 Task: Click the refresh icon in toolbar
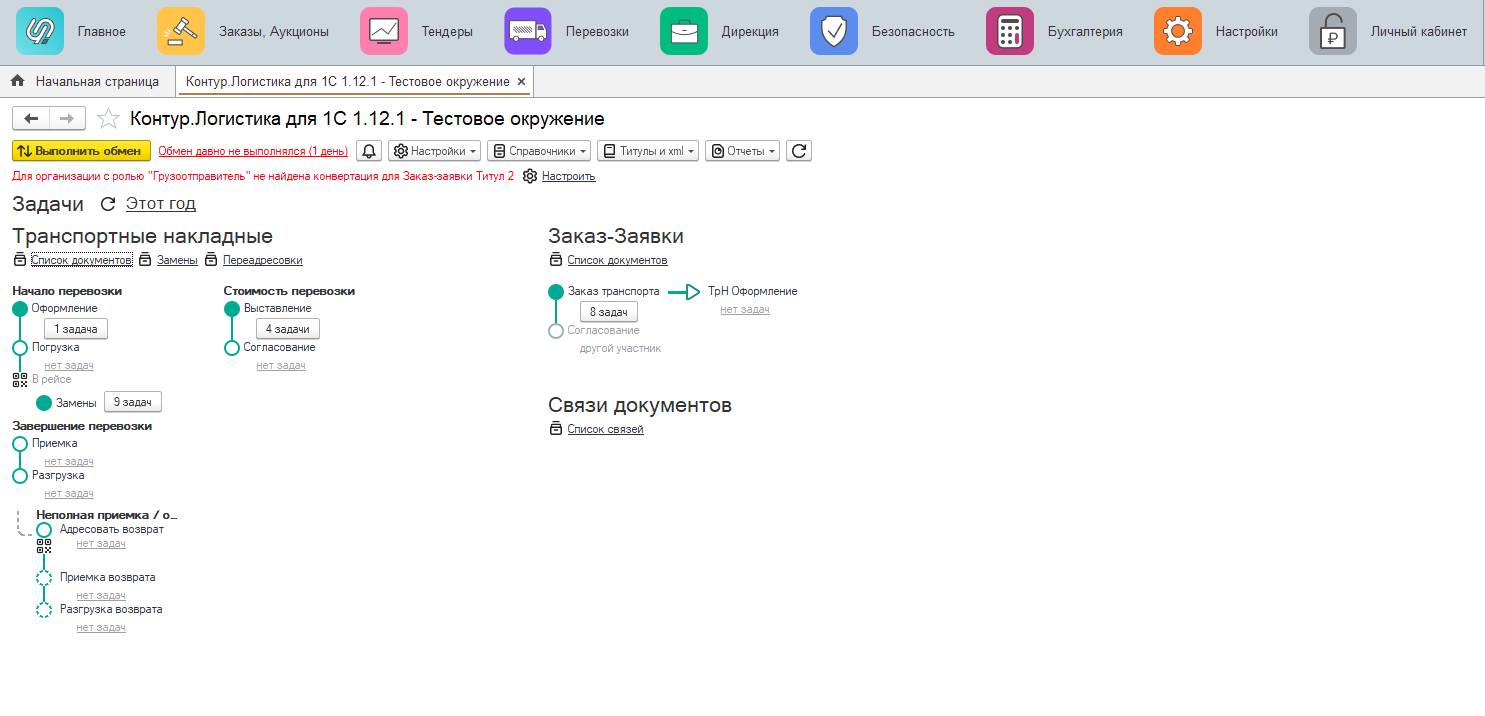click(x=798, y=151)
